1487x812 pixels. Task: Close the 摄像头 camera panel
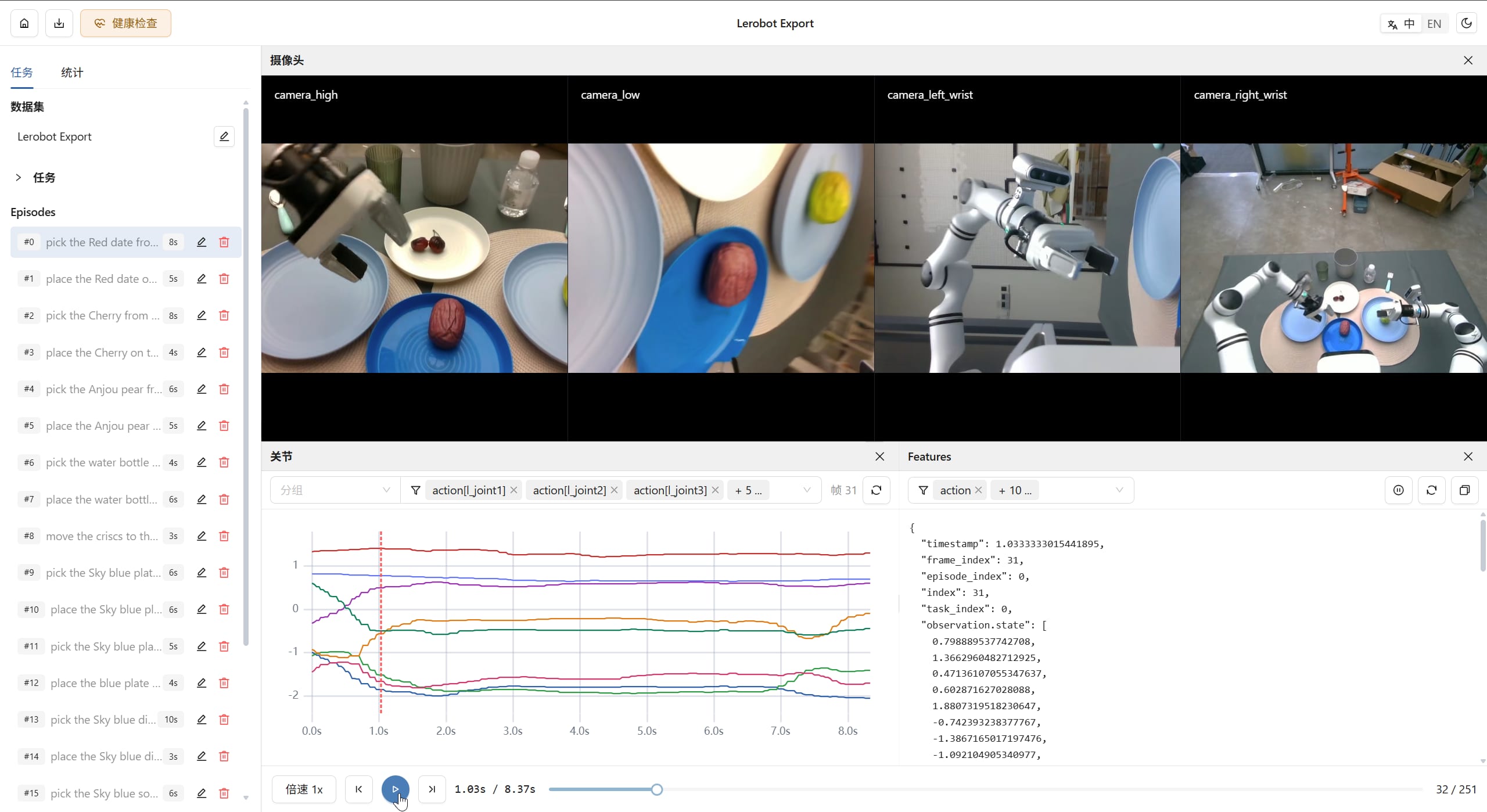pyautogui.click(x=1468, y=60)
